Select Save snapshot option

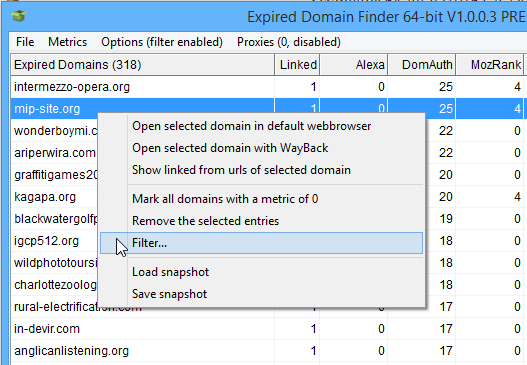(x=261, y=294)
